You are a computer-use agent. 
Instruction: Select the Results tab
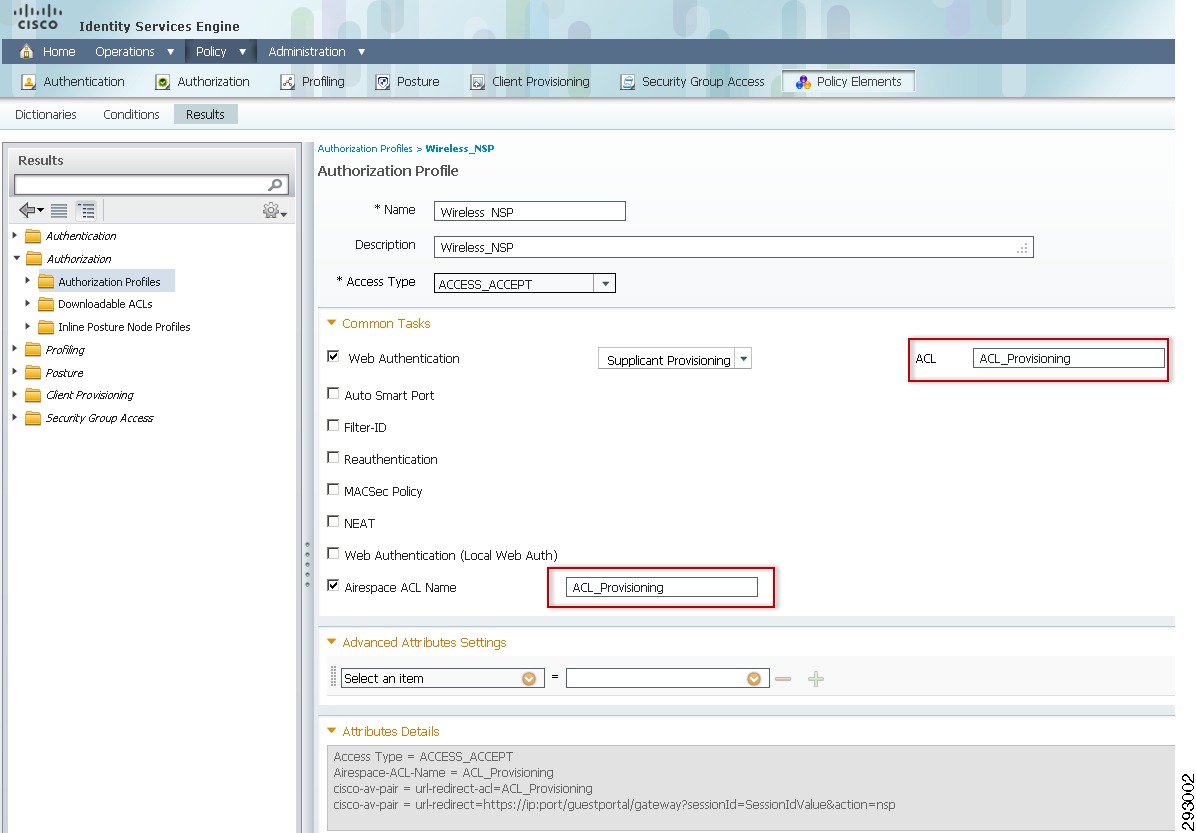[205, 114]
